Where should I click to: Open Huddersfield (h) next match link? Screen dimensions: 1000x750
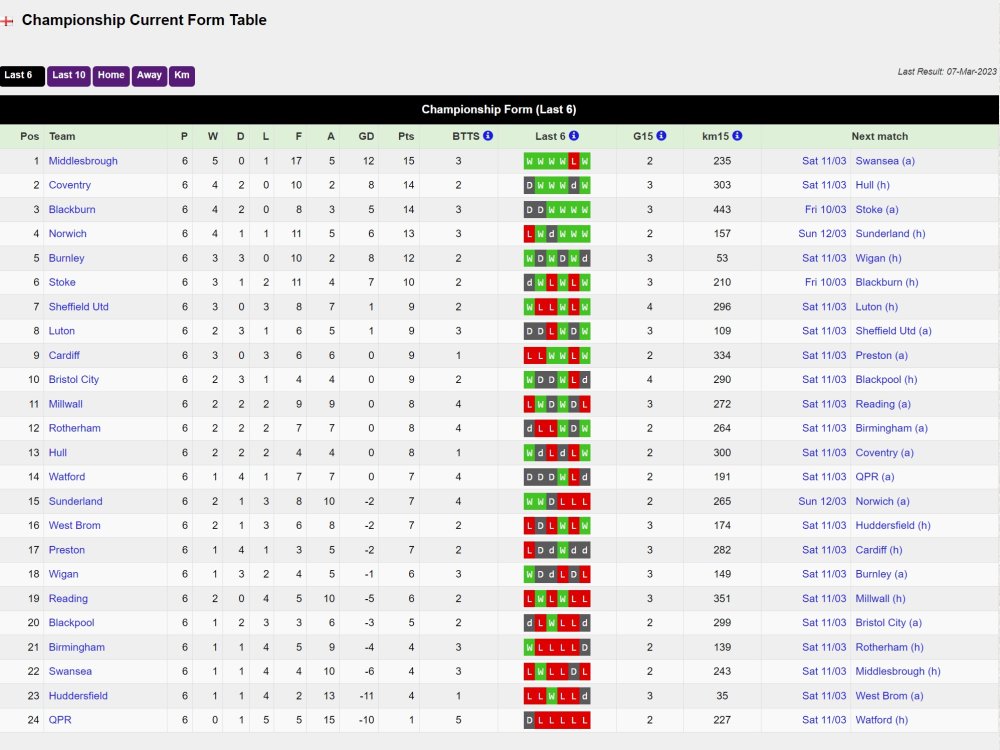pyautogui.click(x=892, y=526)
